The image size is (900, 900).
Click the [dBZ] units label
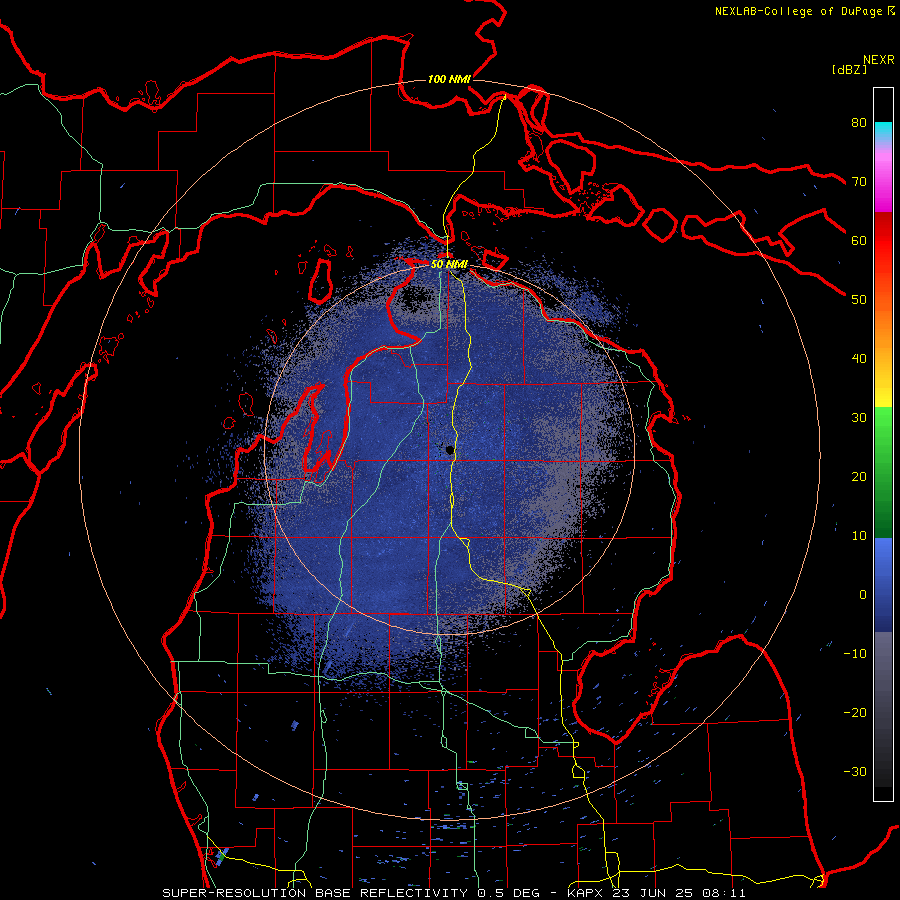849,69
